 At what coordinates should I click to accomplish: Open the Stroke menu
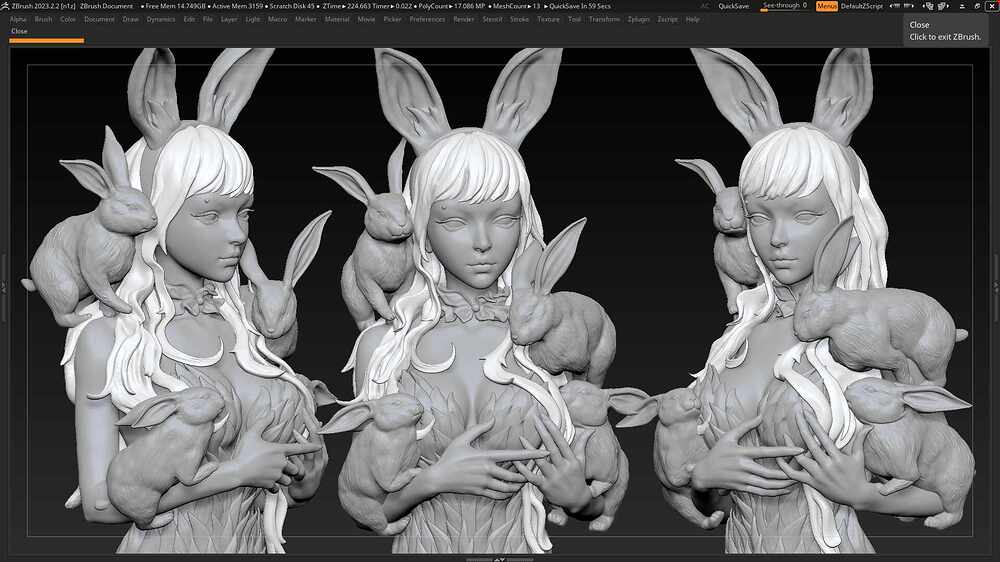click(520, 19)
